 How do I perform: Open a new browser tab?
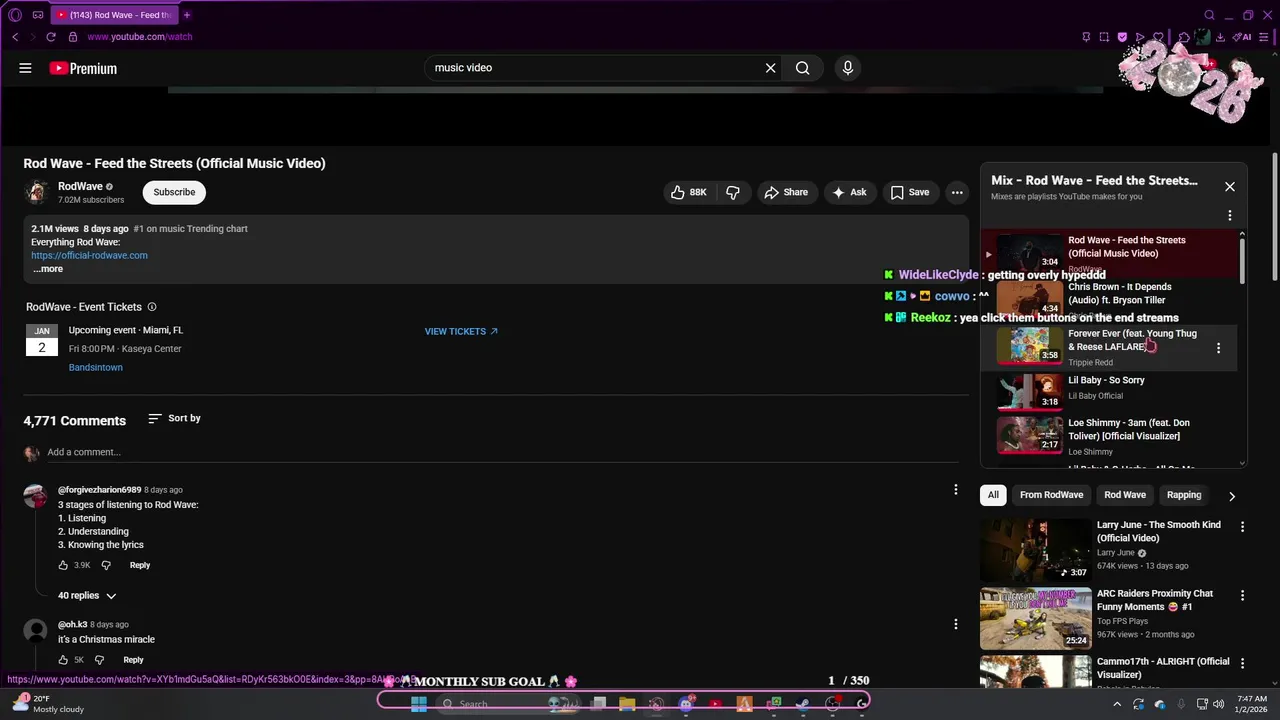pyautogui.click(x=187, y=15)
